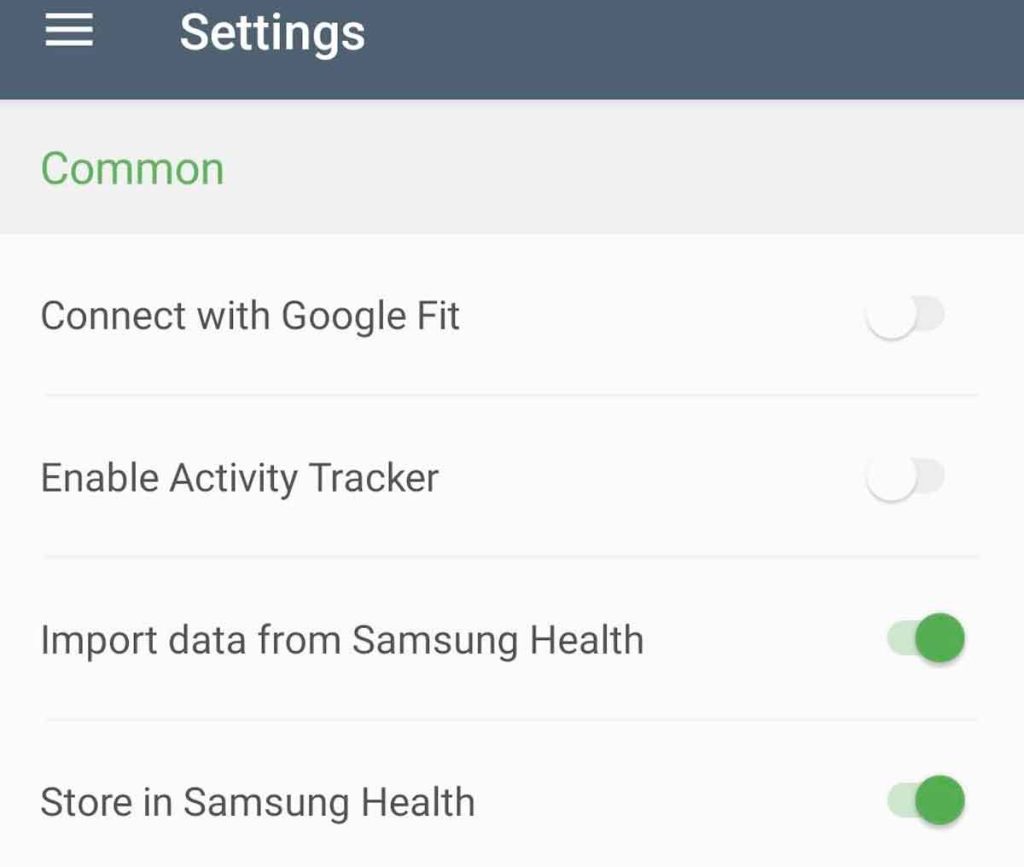Viewport: 1024px width, 867px height.
Task: Enable the Activity Tracker switch
Action: [x=905, y=478]
